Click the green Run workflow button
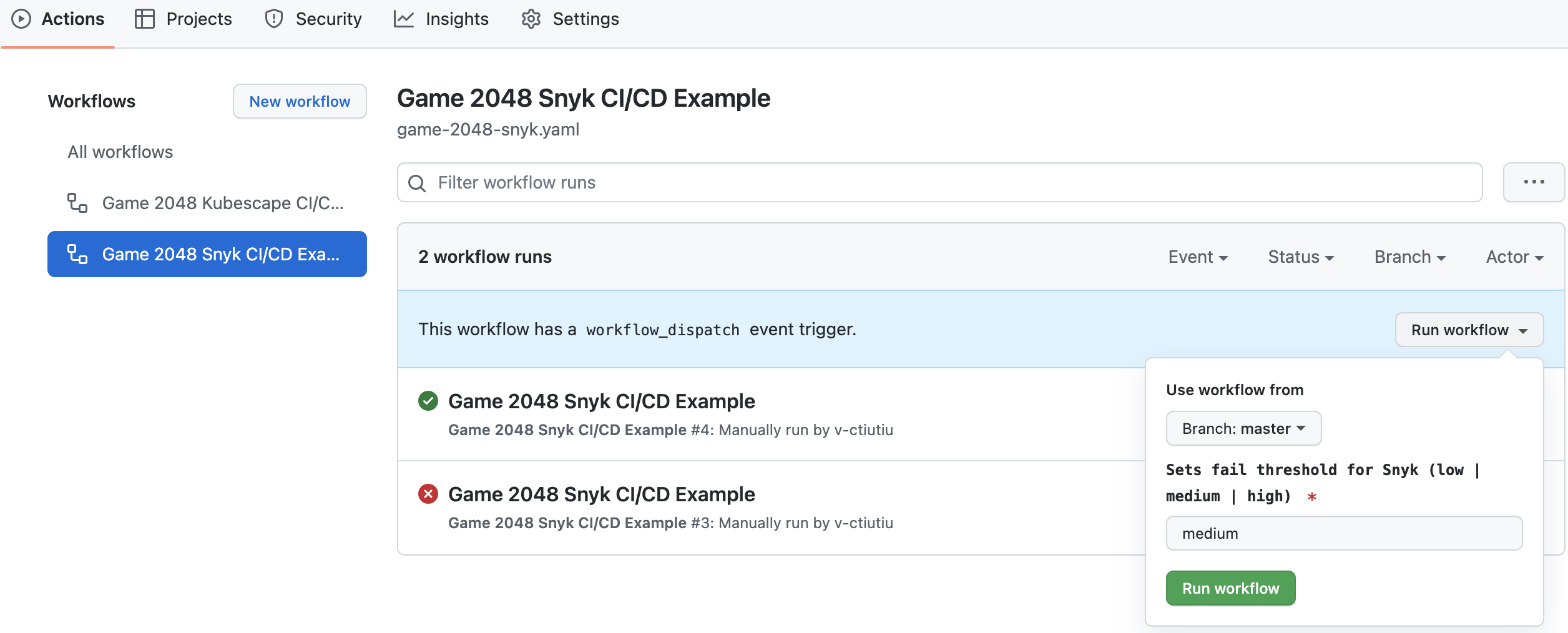This screenshot has height=633, width=1568. pos(1230,588)
